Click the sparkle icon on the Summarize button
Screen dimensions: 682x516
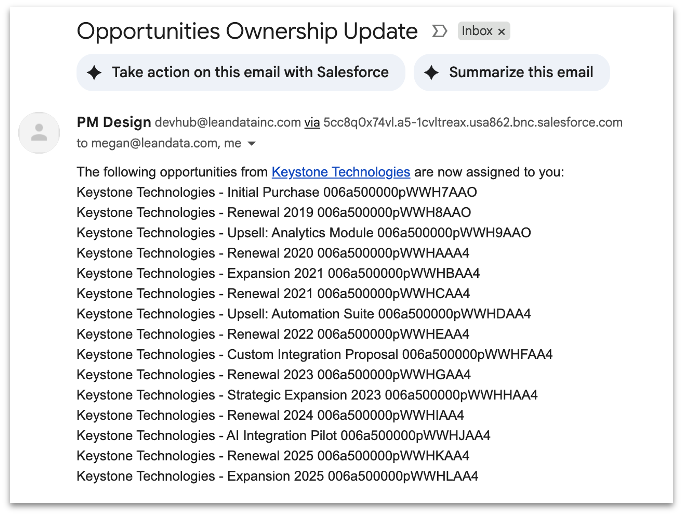pyautogui.click(x=432, y=72)
